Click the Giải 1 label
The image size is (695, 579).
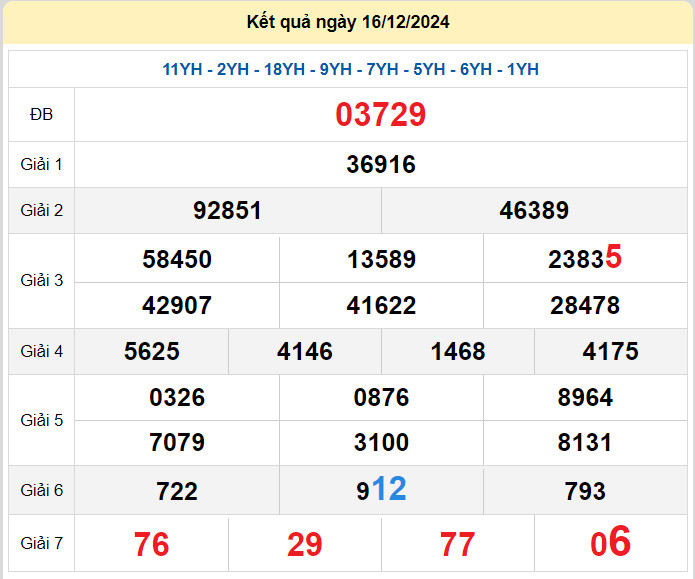pos(41,164)
